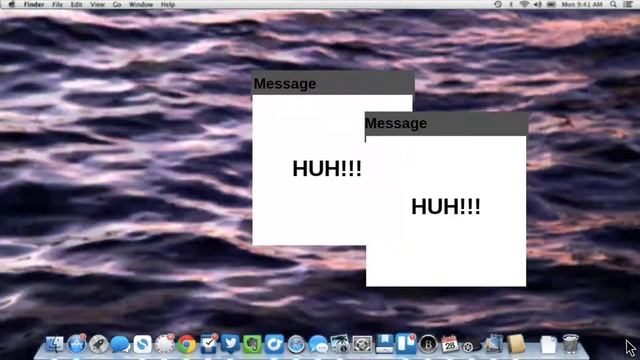The image size is (640, 360).
Task: Click the front Message window title bar
Action: (x=447, y=124)
